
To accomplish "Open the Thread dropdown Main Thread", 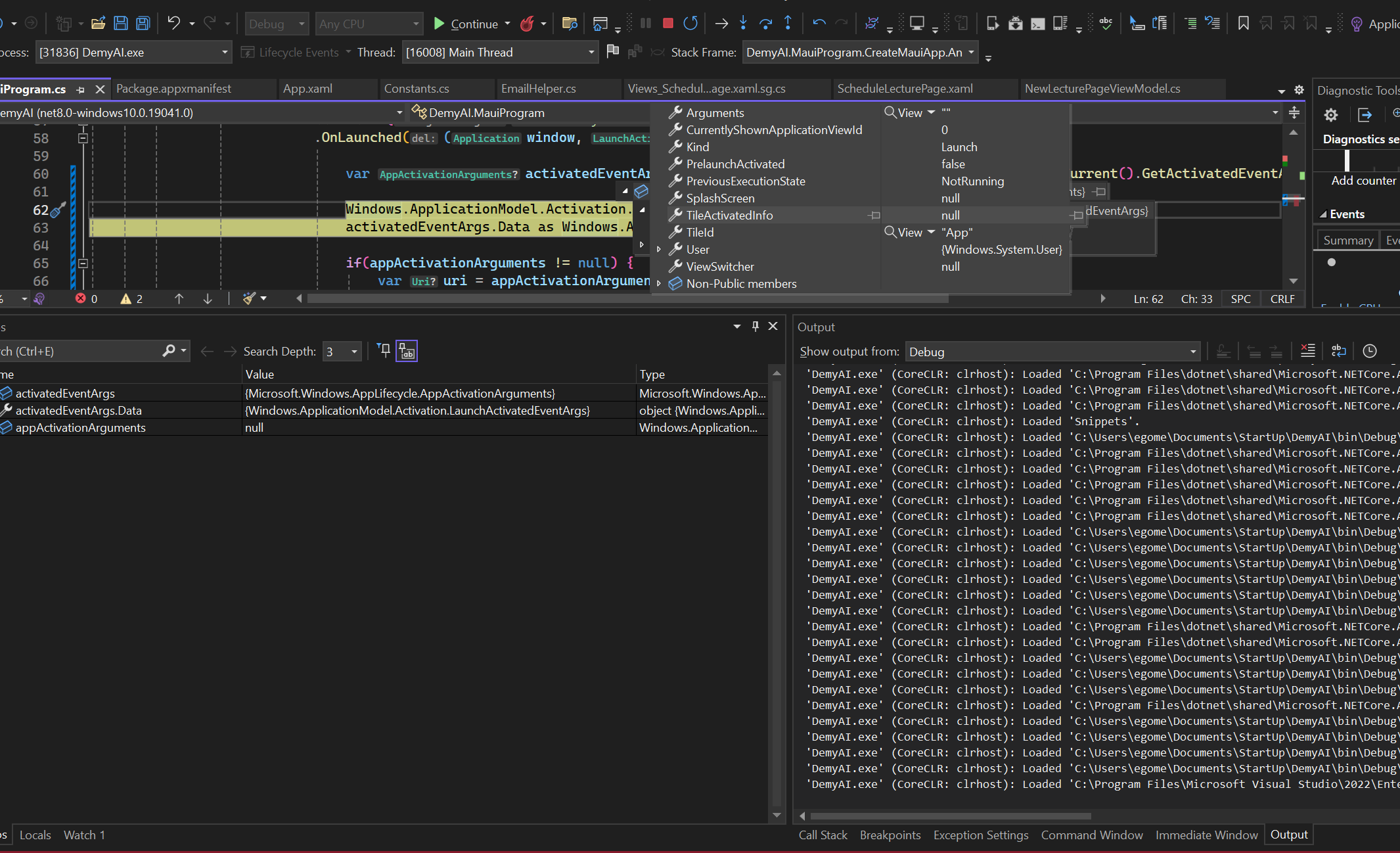I will tap(500, 52).
